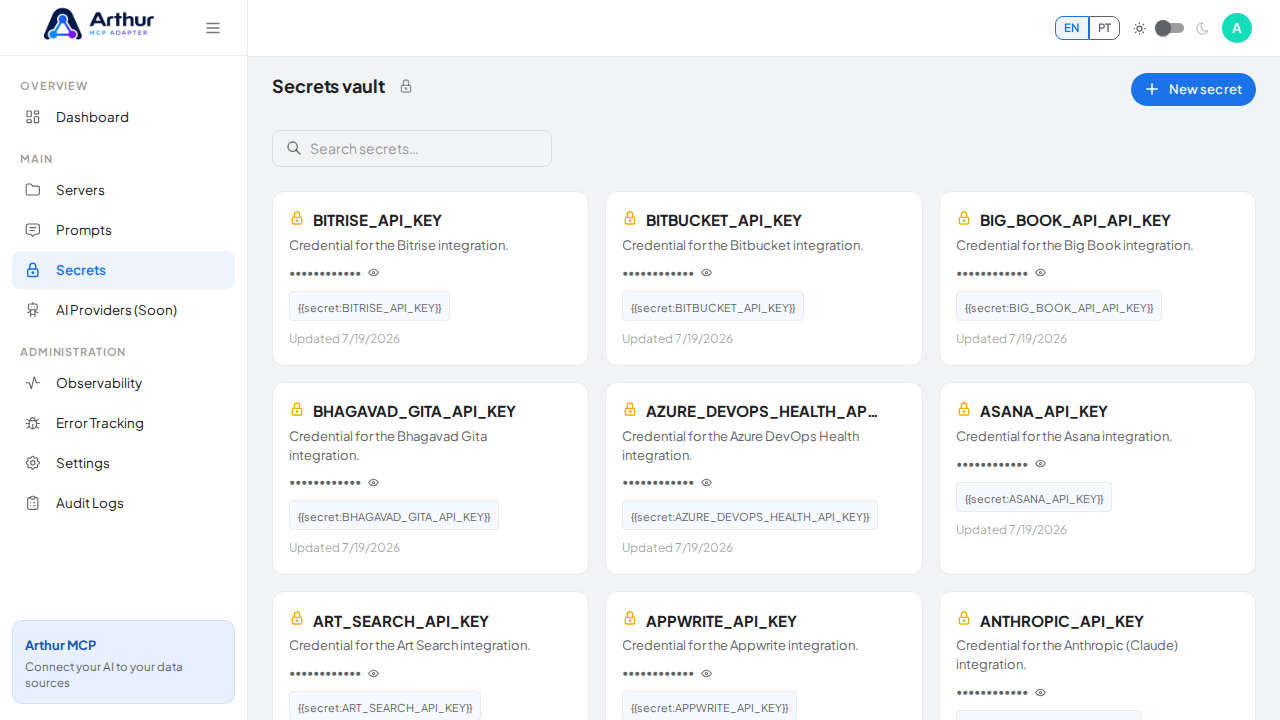Navigate to Observability
This screenshot has width=1280, height=720.
(x=123, y=383)
